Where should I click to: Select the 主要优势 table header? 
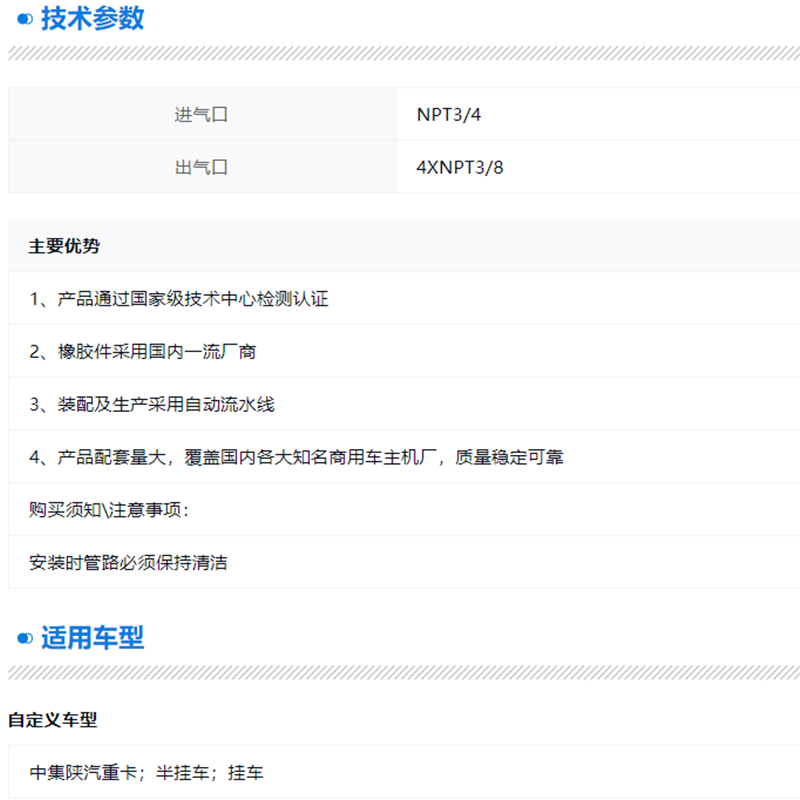coord(64,246)
